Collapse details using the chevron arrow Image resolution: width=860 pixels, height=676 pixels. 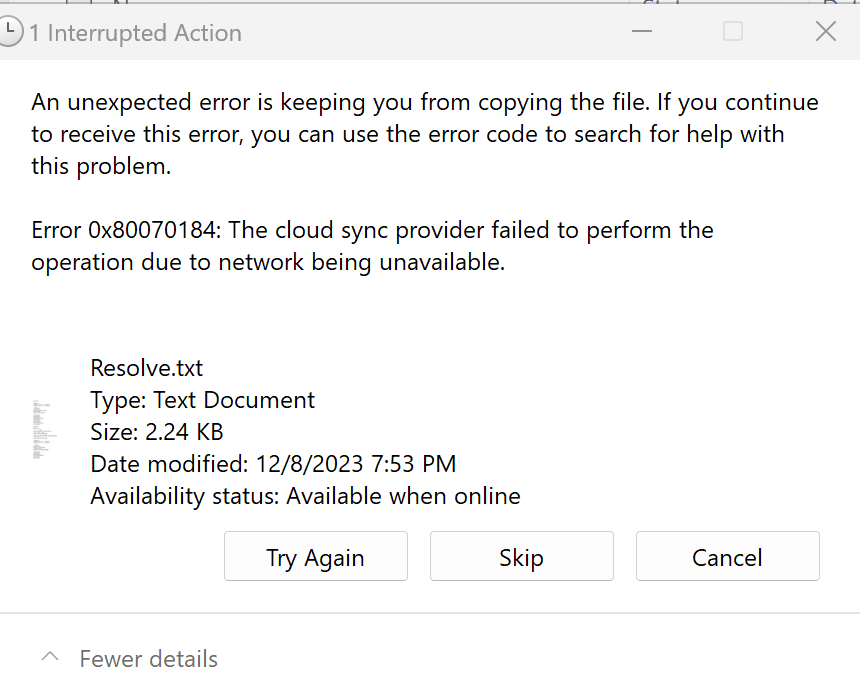click(49, 658)
